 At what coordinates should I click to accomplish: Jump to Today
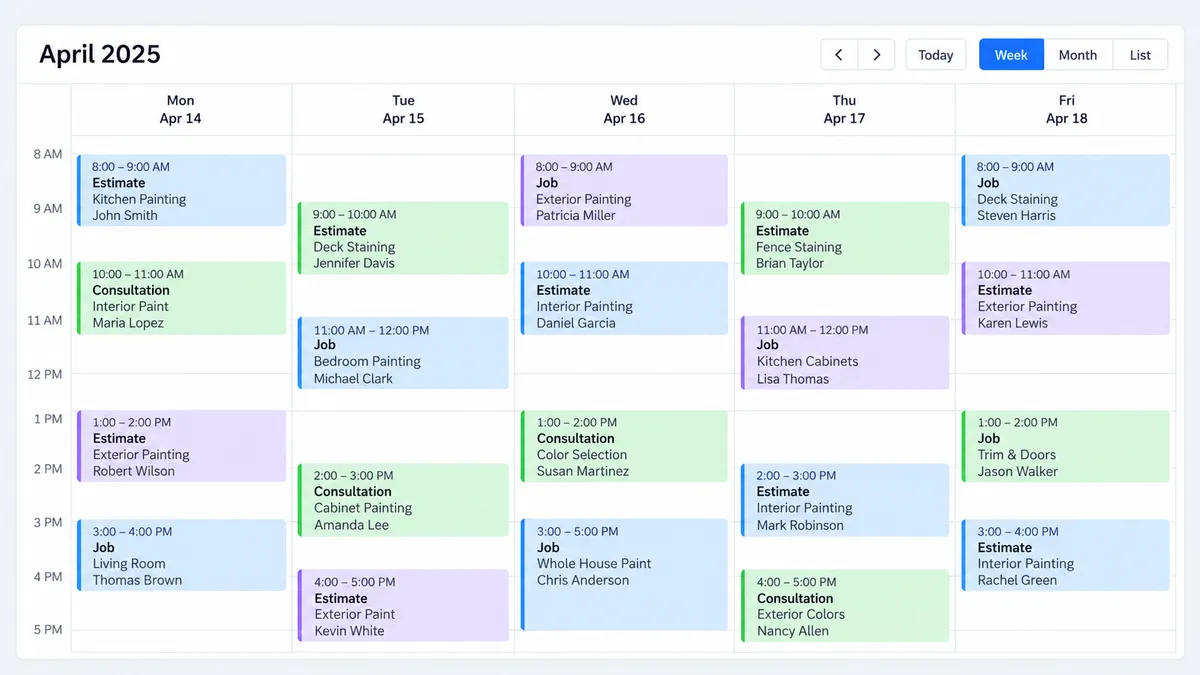click(936, 55)
